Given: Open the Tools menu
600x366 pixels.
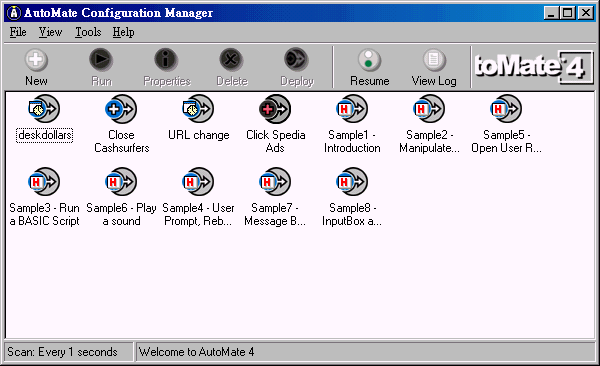Looking at the screenshot, I should tap(88, 32).
